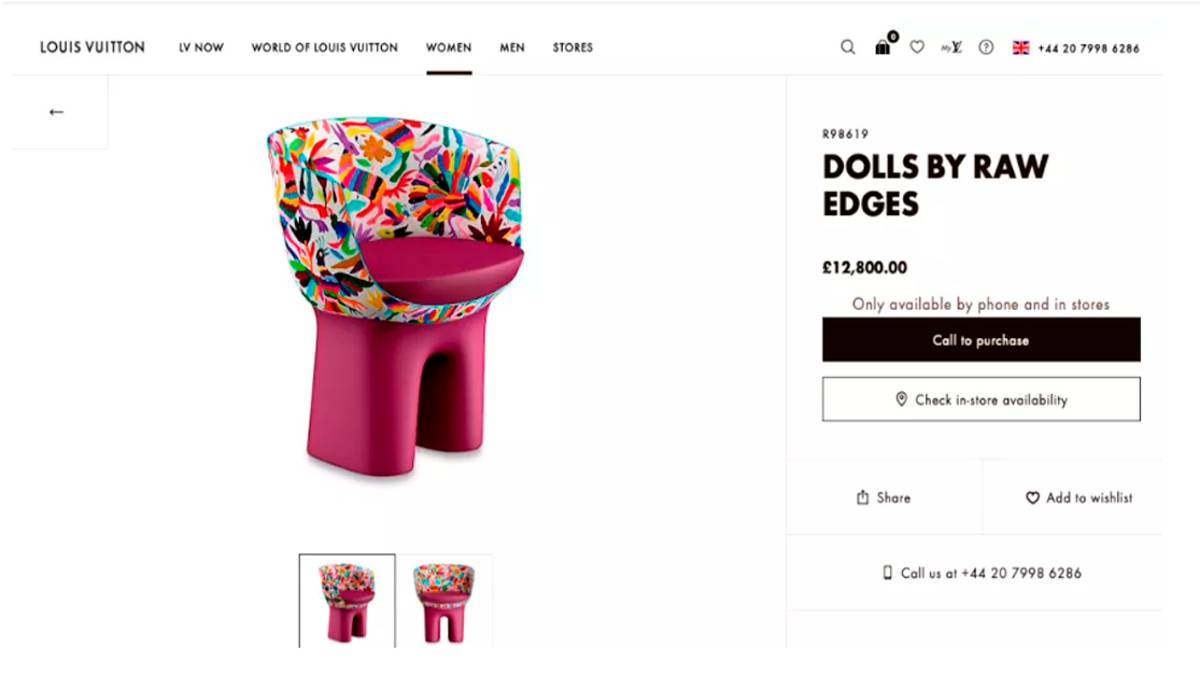Open the MyLV account icon
The height and width of the screenshot is (675, 1200).
[951, 47]
